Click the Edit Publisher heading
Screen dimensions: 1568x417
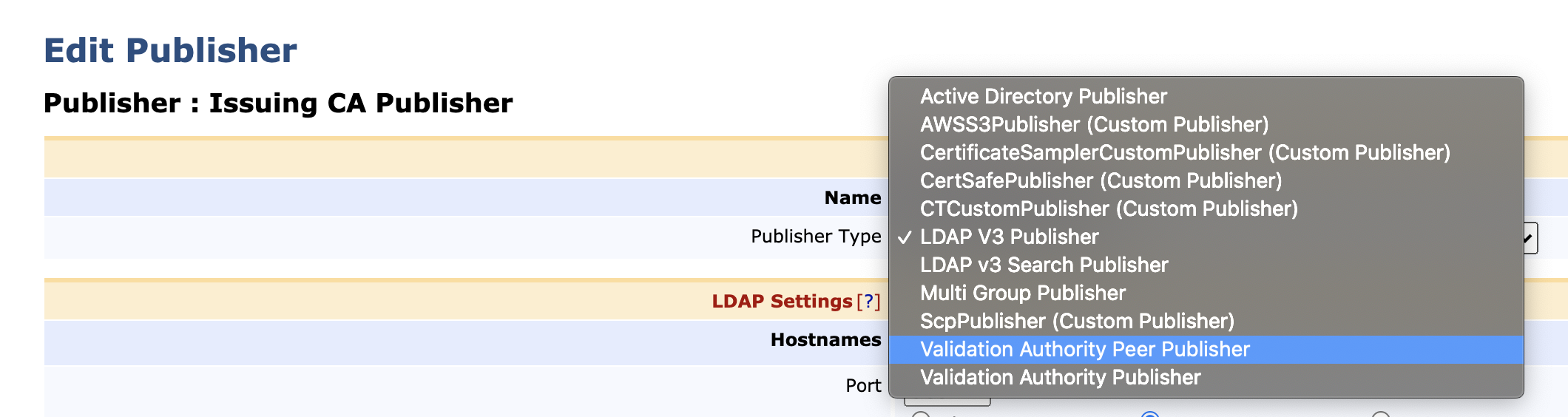170,51
